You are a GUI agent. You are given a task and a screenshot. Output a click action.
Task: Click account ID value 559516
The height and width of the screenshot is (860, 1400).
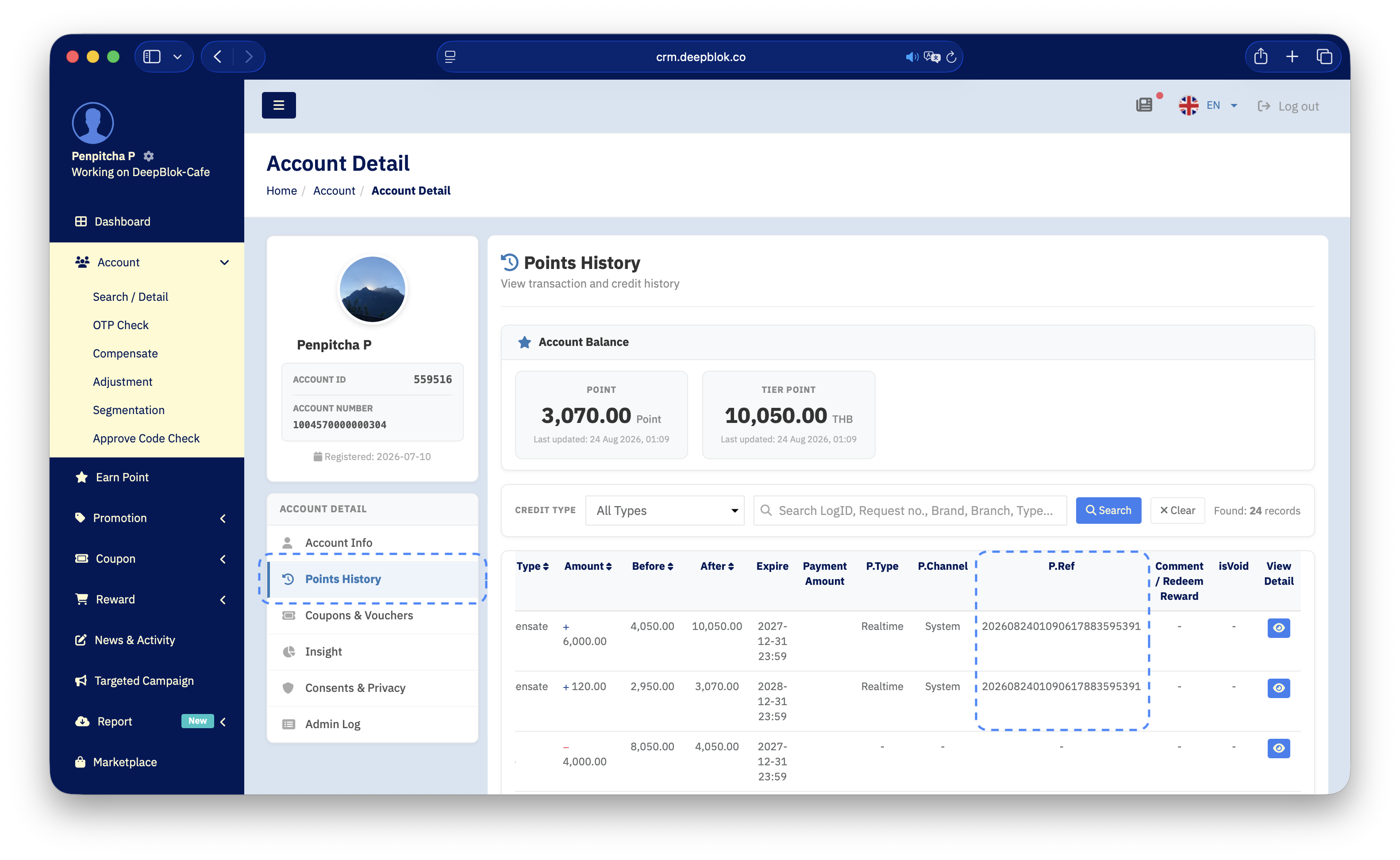pos(432,380)
